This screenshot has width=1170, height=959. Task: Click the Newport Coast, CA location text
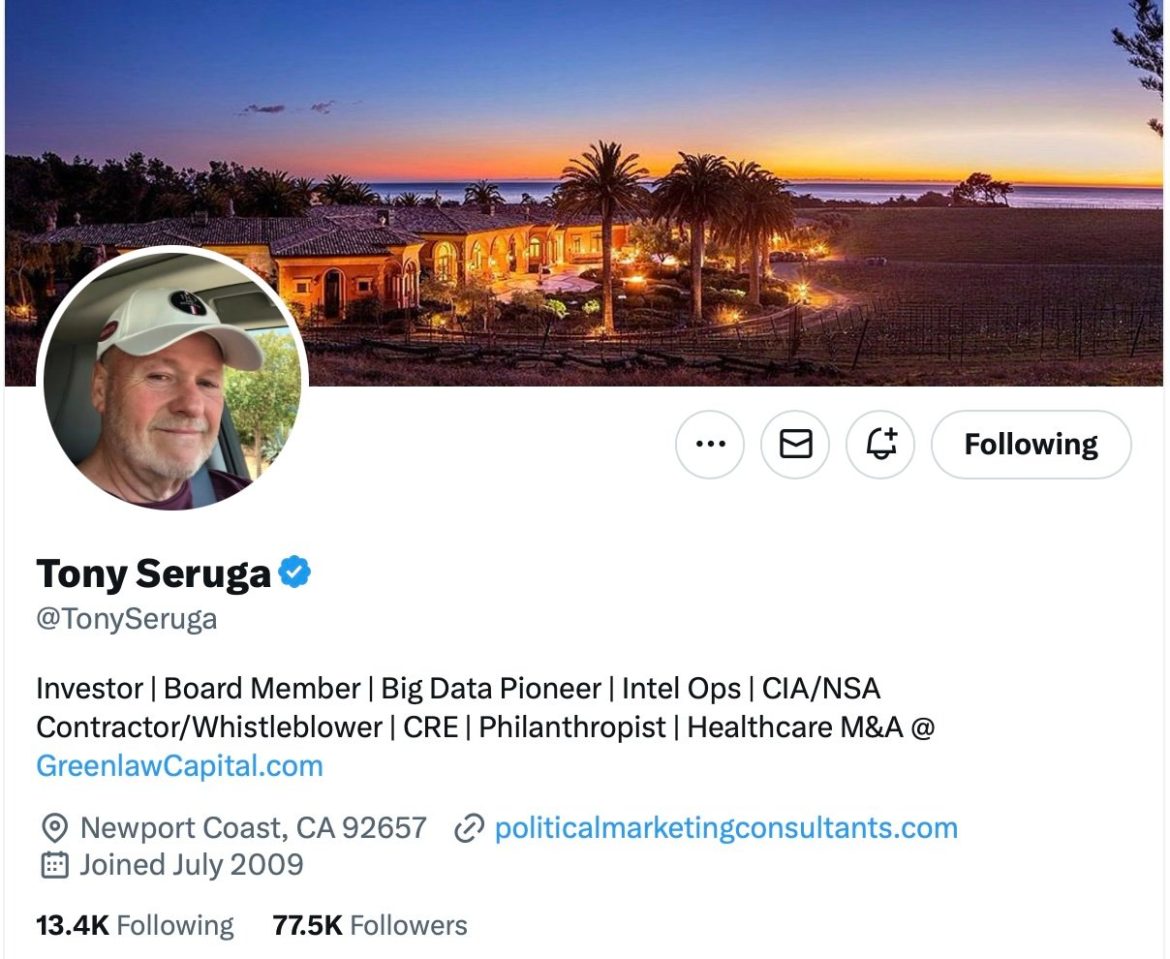click(x=253, y=828)
